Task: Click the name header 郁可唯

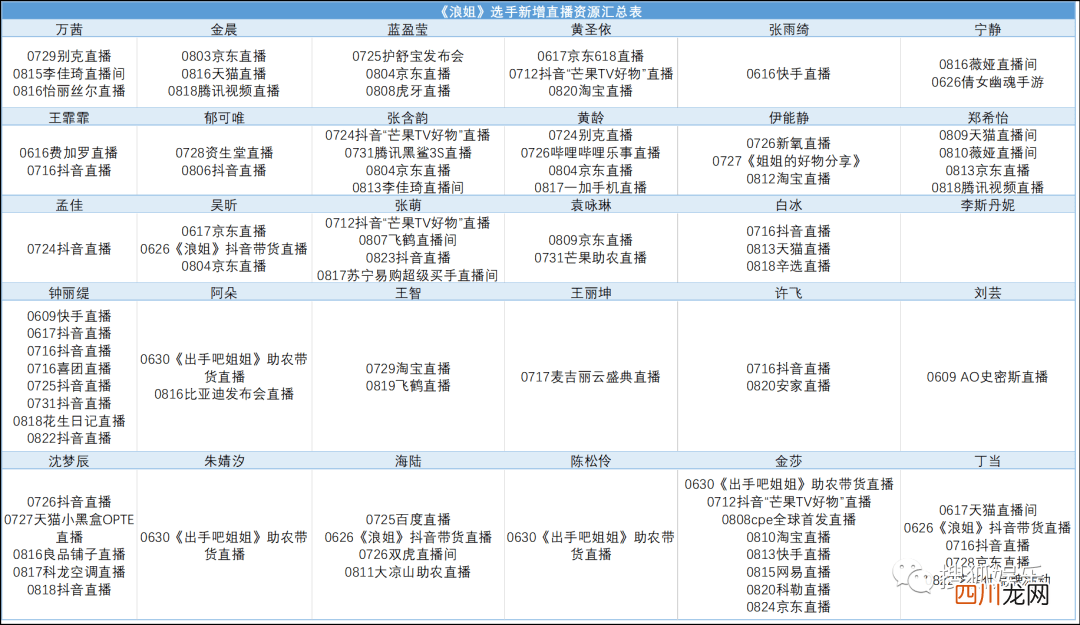Action: tap(224, 118)
